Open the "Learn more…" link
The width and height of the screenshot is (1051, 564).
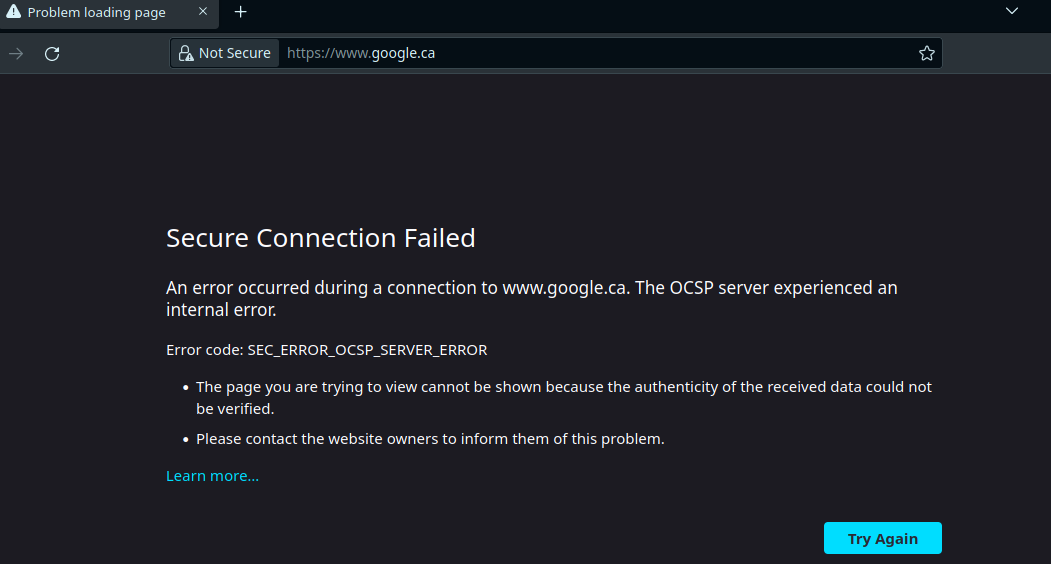tap(212, 476)
